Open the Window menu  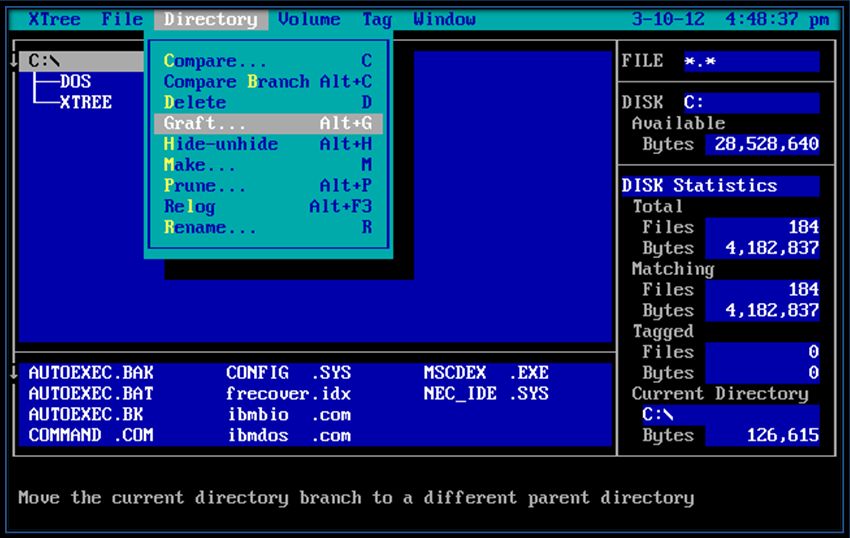[x=444, y=20]
